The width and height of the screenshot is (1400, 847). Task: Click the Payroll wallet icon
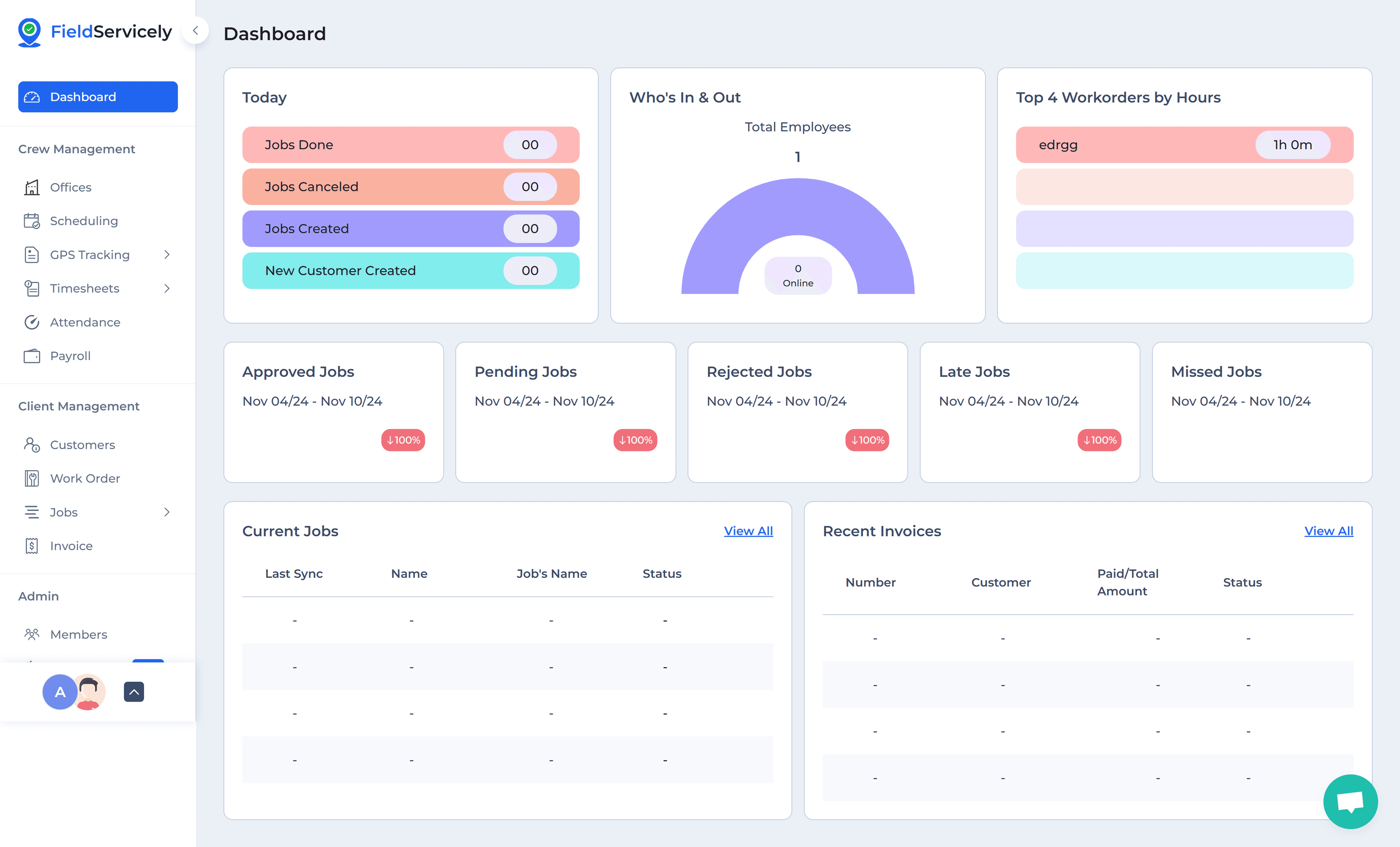(32, 356)
